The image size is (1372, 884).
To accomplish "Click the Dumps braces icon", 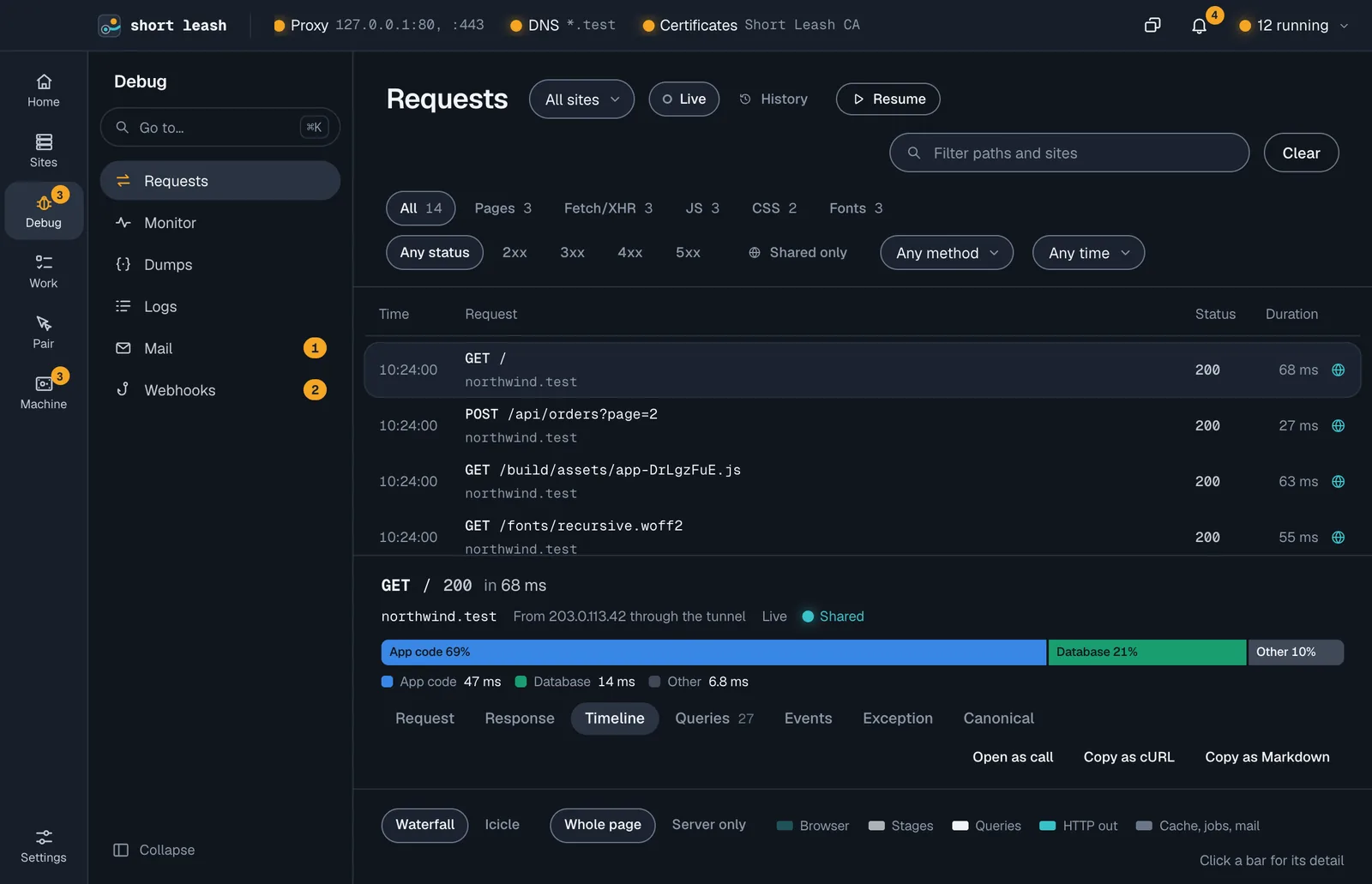I will pyautogui.click(x=123, y=264).
